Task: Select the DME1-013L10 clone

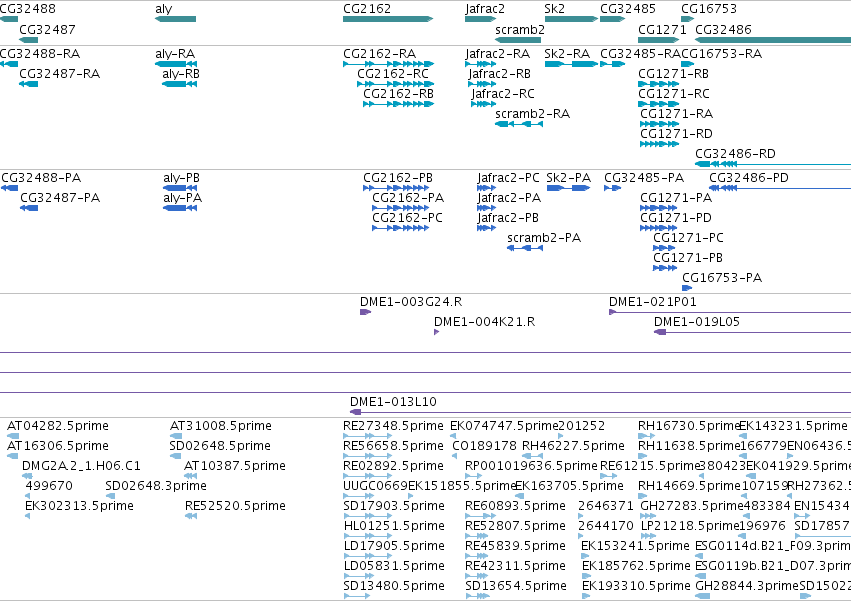Action: (600, 413)
